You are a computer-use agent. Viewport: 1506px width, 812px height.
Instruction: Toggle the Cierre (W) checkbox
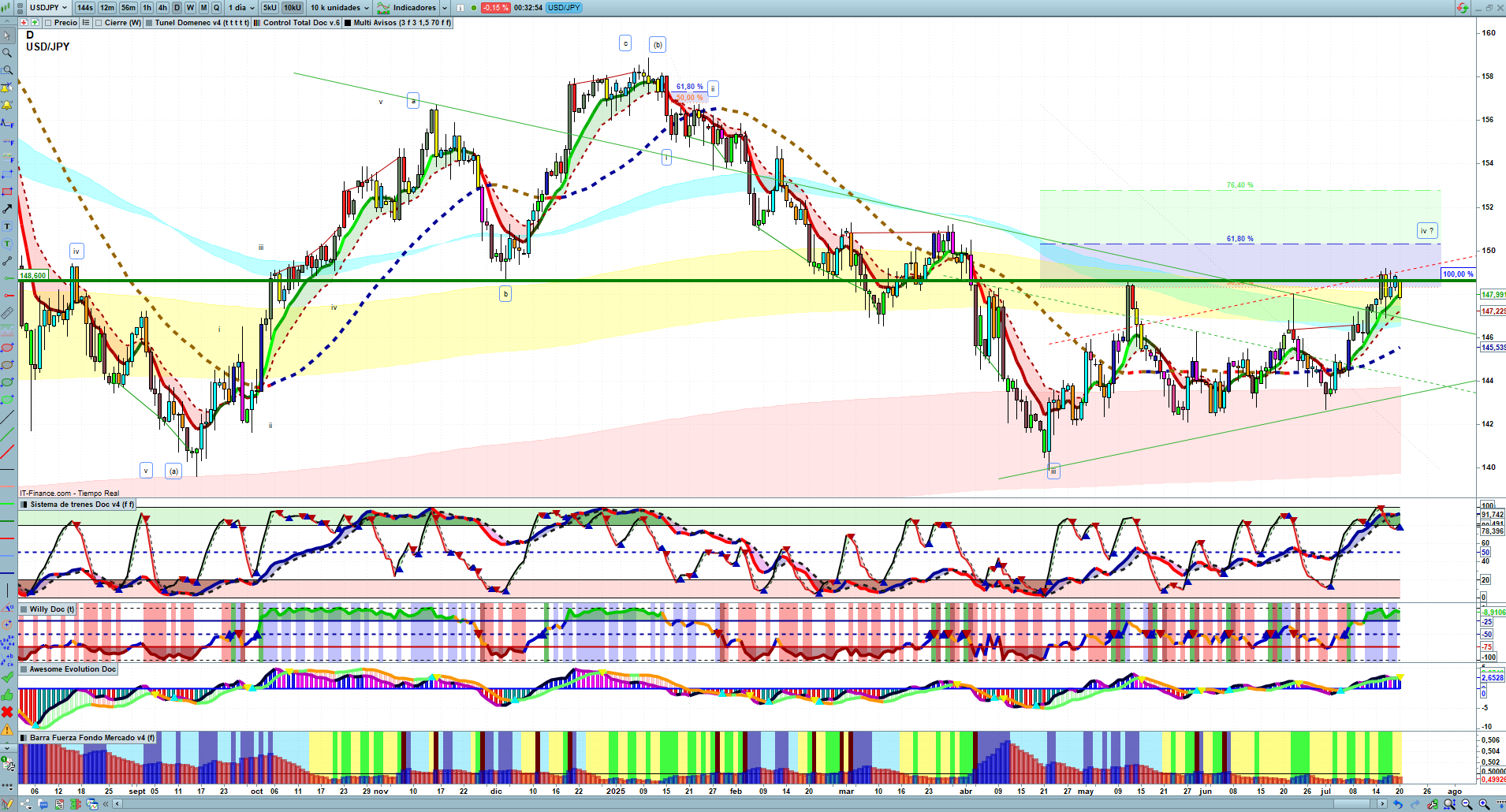(99, 23)
